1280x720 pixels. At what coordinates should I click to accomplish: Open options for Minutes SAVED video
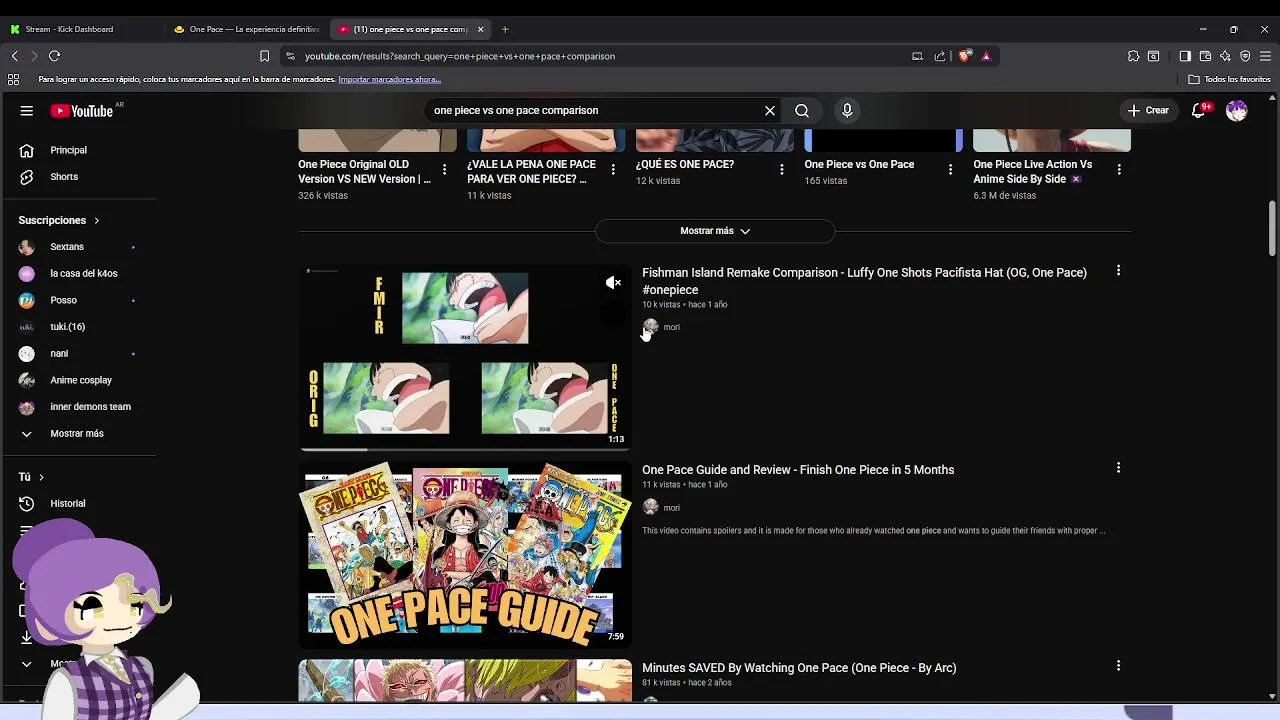1118,665
